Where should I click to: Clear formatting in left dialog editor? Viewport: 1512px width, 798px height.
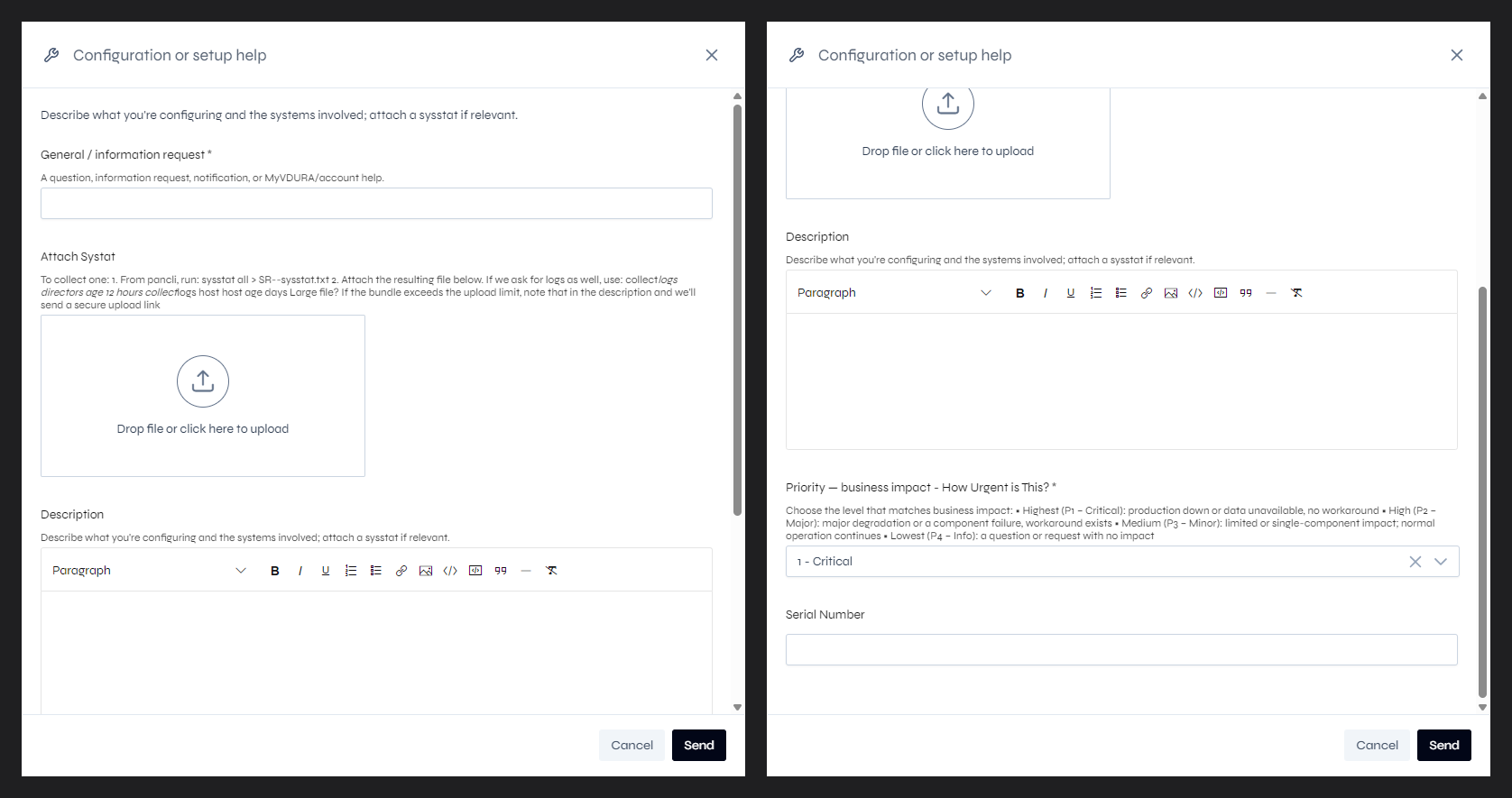(x=551, y=571)
